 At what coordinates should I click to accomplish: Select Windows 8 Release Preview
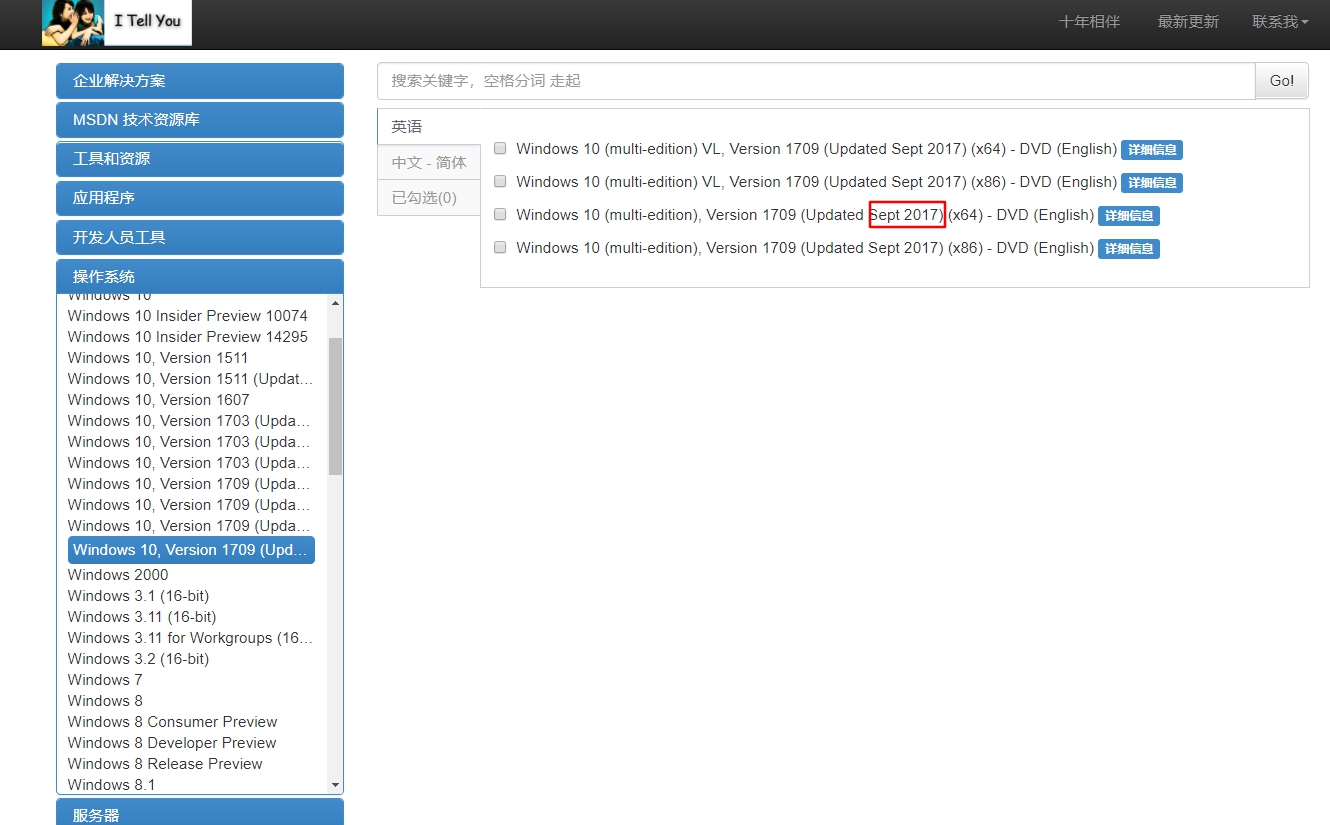coord(165,764)
